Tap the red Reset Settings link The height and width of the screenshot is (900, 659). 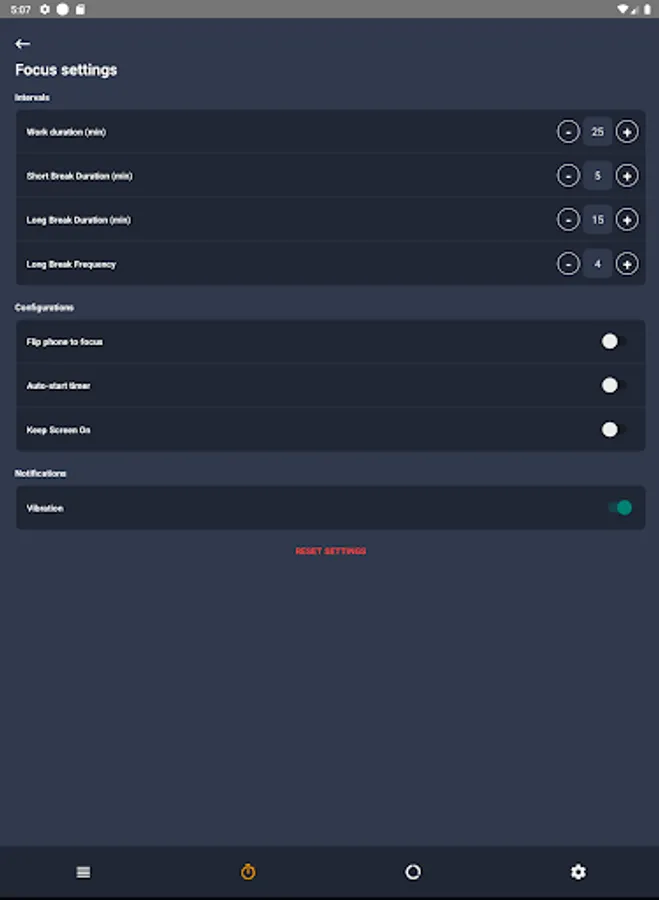coord(331,551)
